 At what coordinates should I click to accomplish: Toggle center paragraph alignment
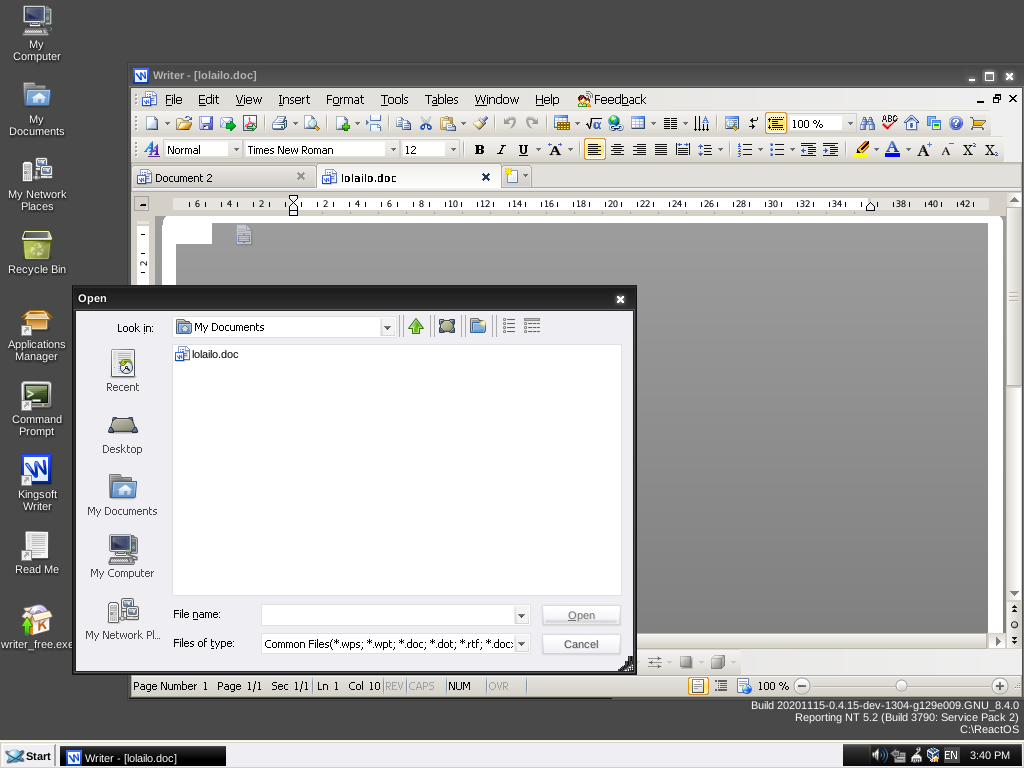tap(617, 150)
